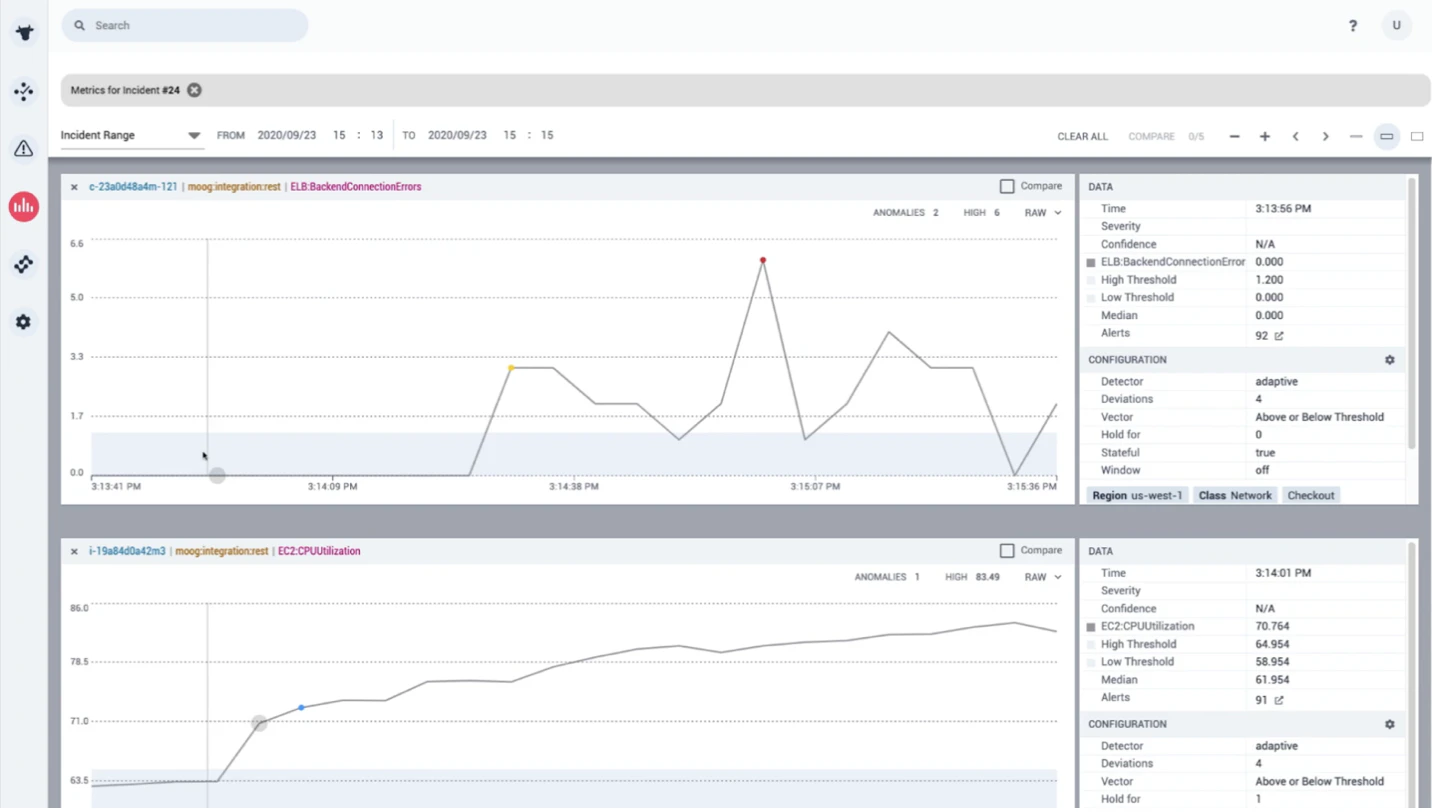Open the settings gear in sidebar
This screenshot has width=1432, height=812.
[23, 321]
